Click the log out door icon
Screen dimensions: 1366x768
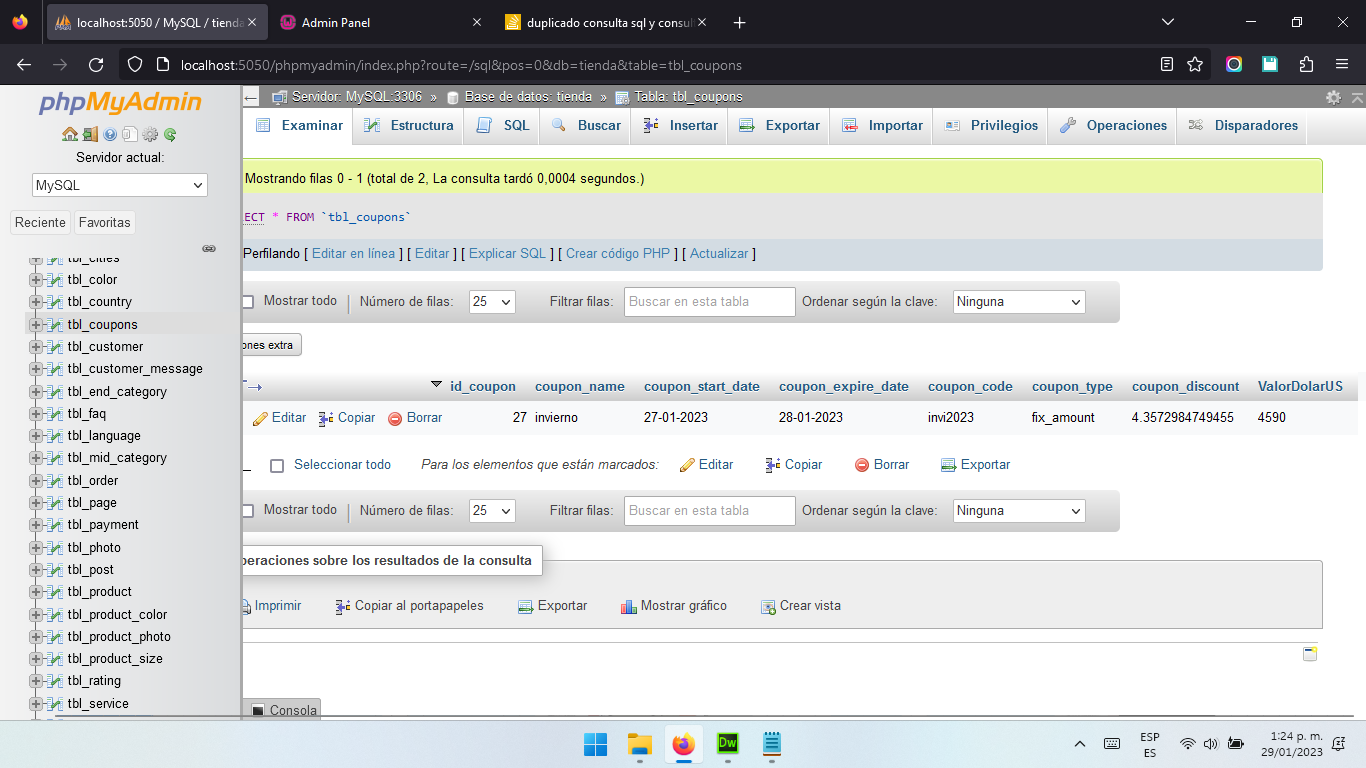pos(90,134)
